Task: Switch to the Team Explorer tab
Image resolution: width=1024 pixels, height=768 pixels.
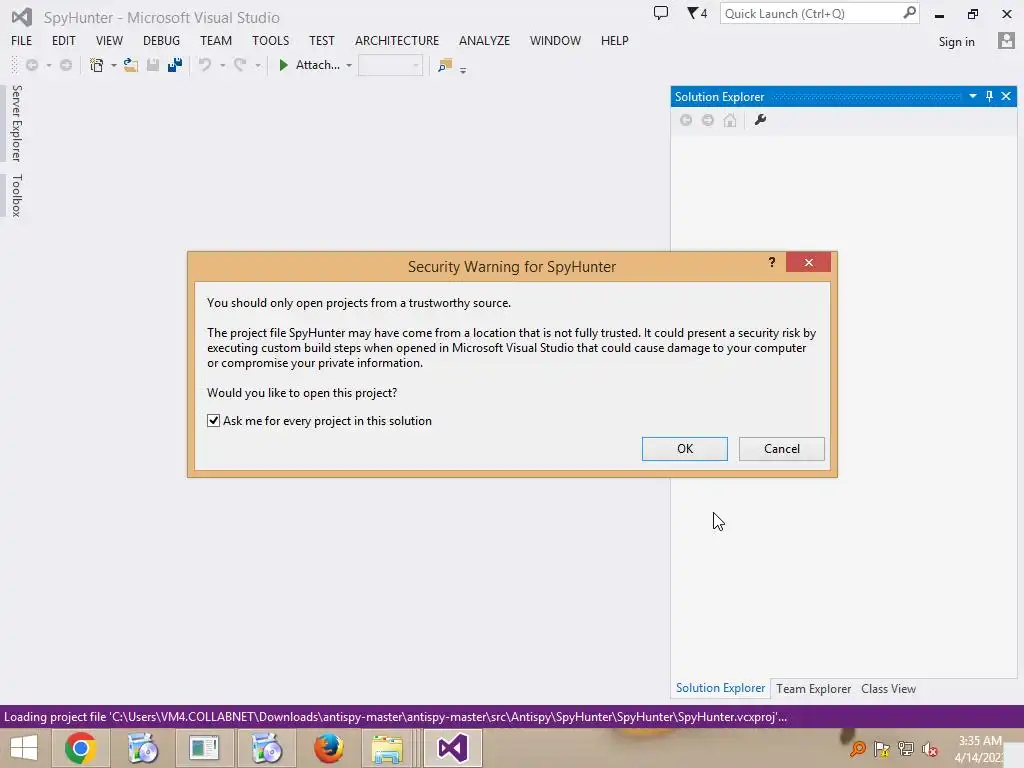Action: (x=813, y=689)
